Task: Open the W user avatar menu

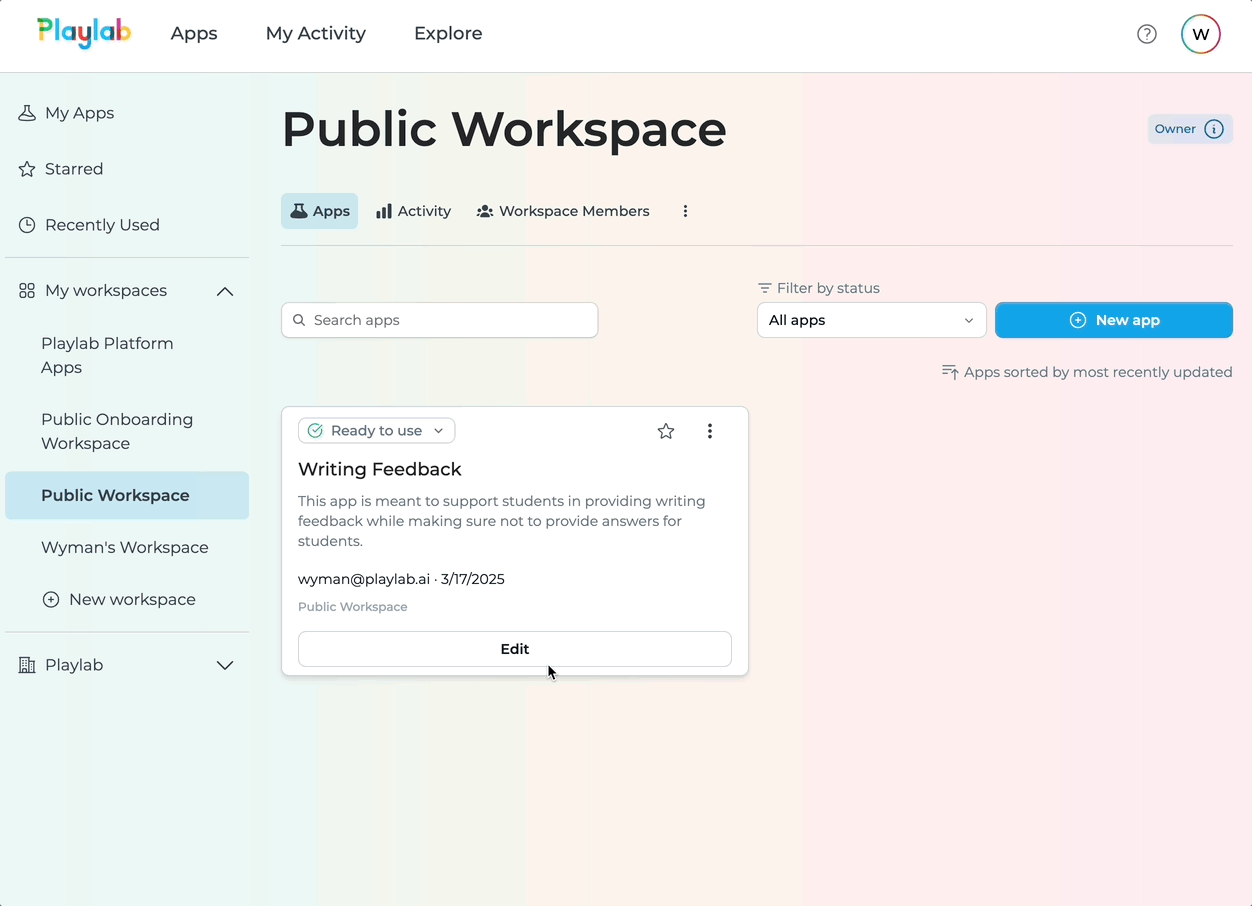Action: click(1201, 34)
